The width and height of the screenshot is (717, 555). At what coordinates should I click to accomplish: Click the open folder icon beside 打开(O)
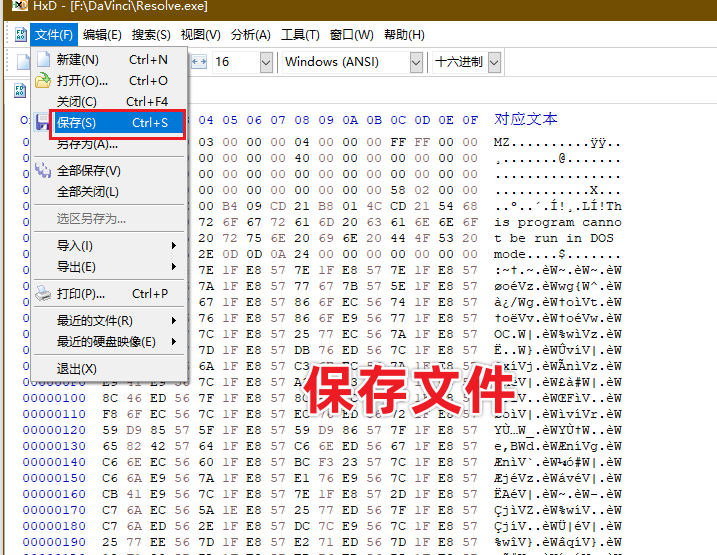[43, 80]
